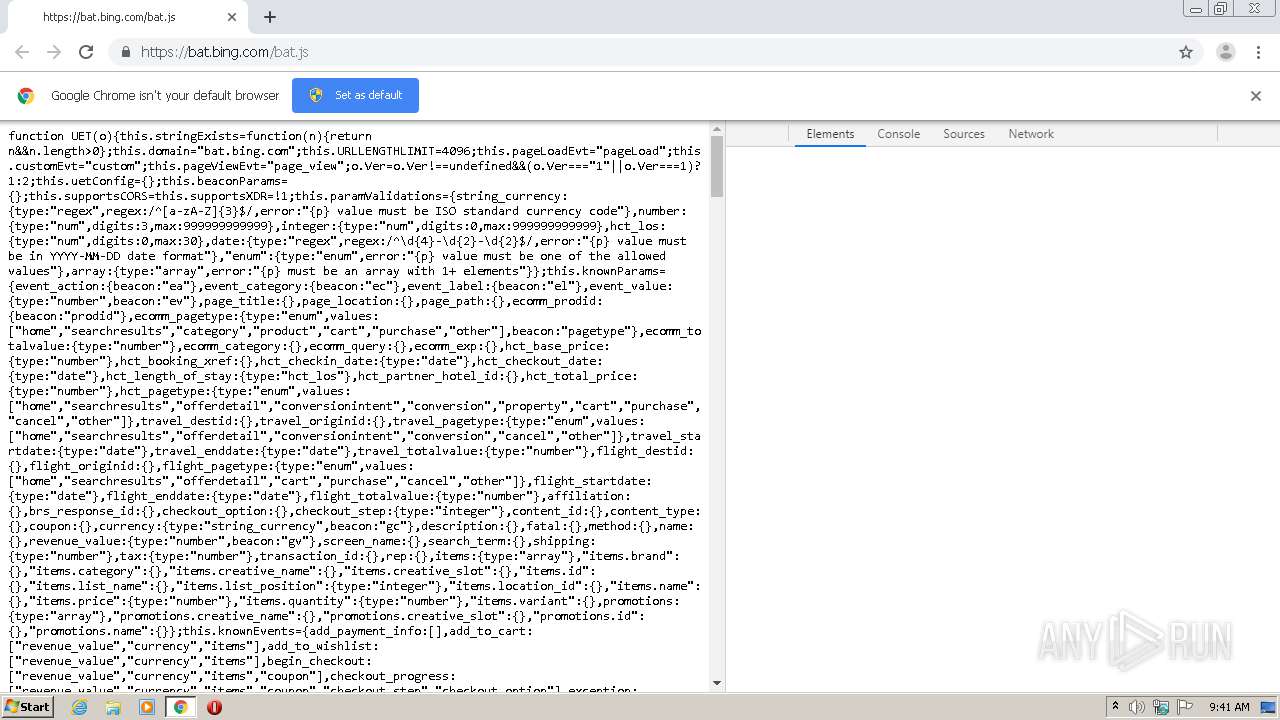
Task: Minimize the Chrome window
Action: [1196, 9]
